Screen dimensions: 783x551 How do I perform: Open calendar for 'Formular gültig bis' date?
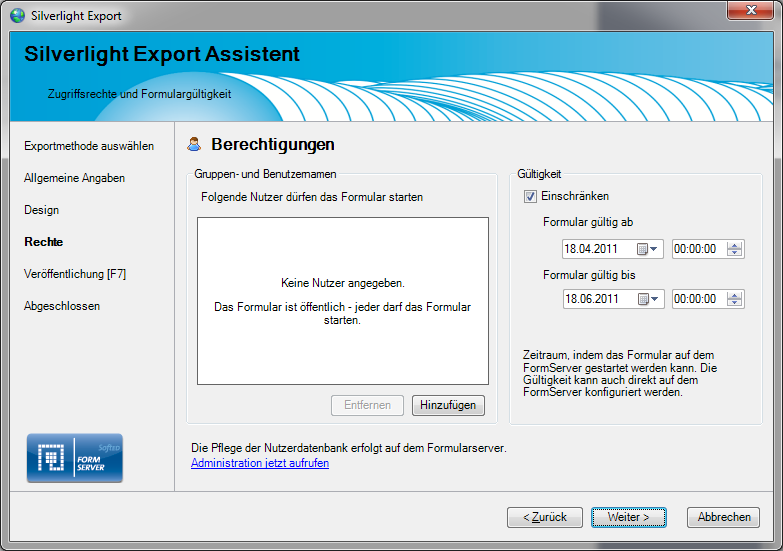click(649, 299)
